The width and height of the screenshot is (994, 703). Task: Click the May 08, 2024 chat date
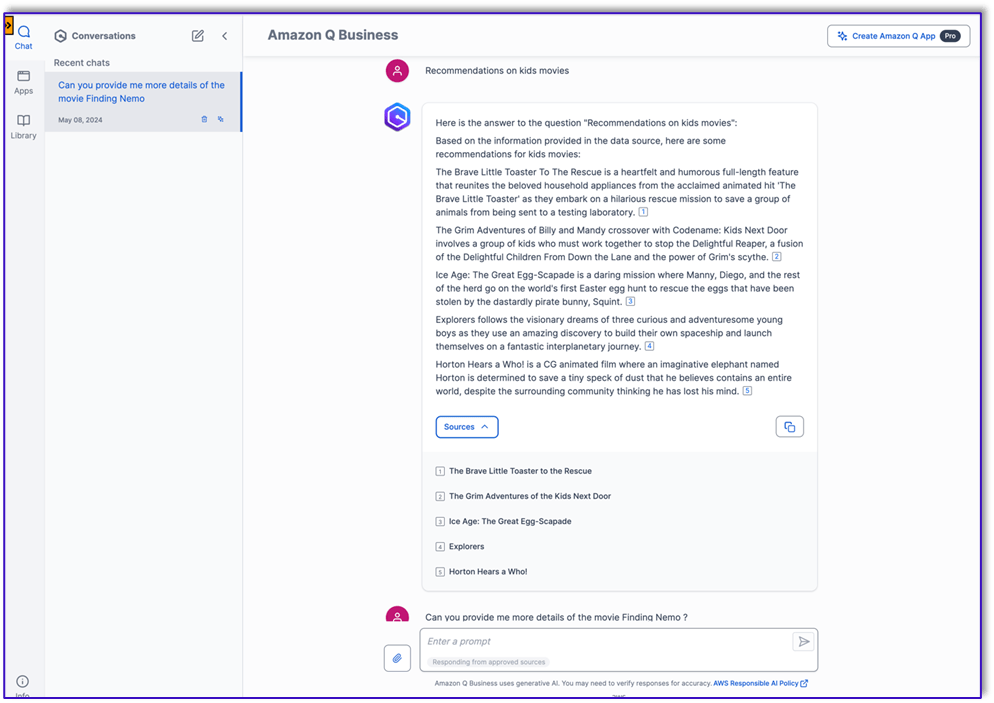[x=80, y=120]
